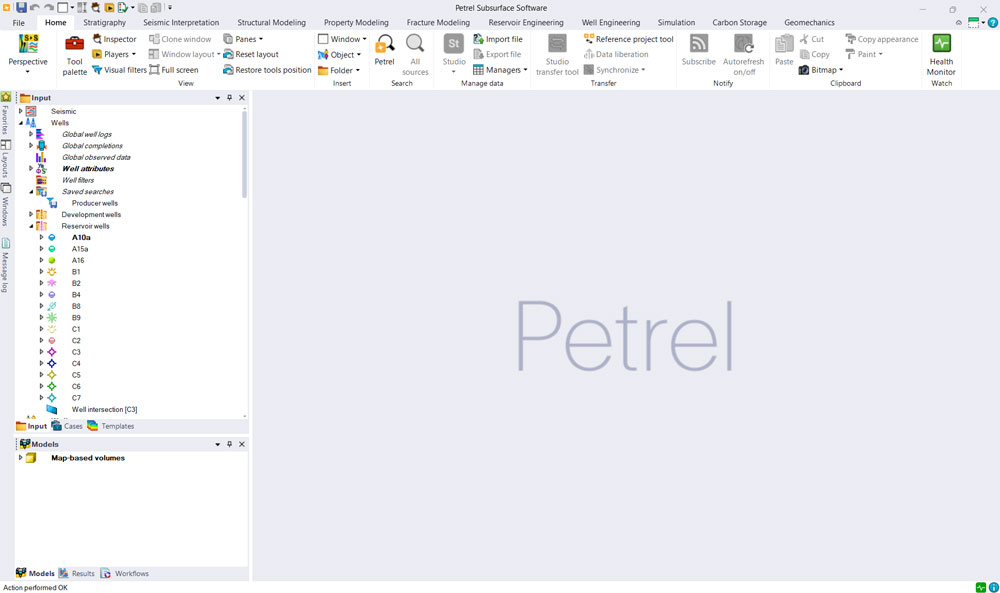The height and width of the screenshot is (593, 1000).
Task: Close the Input pane
Action: pyautogui.click(x=242, y=98)
